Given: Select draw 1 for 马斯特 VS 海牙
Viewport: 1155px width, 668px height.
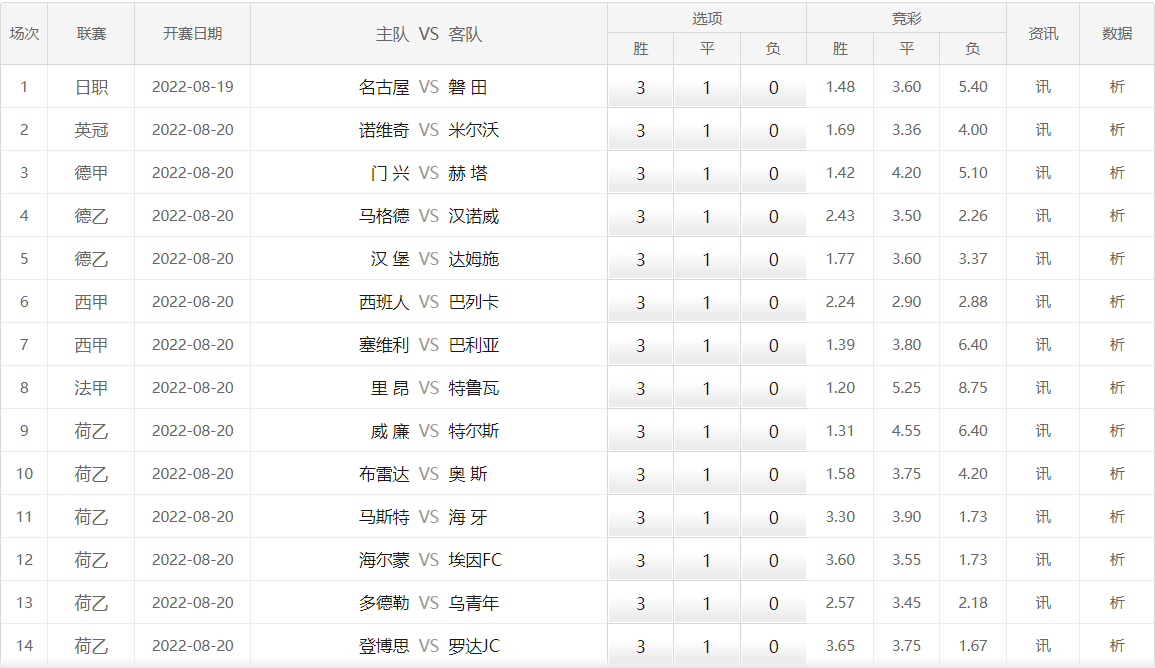Looking at the screenshot, I should [x=706, y=517].
